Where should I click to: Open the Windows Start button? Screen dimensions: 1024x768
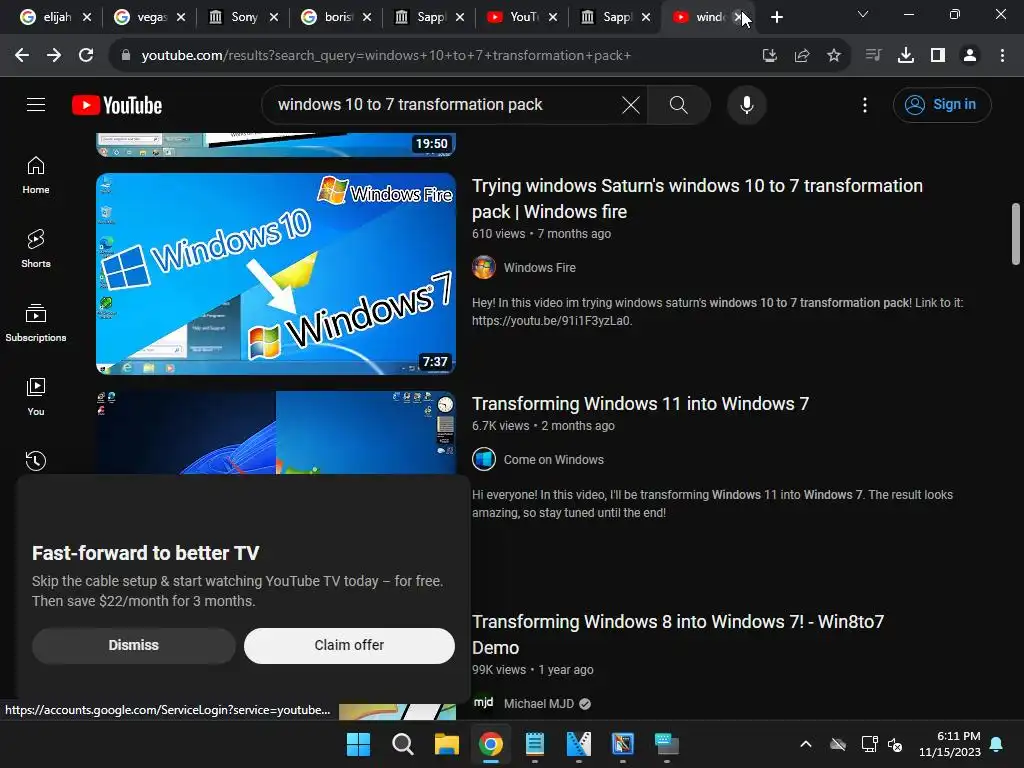[x=358, y=744]
